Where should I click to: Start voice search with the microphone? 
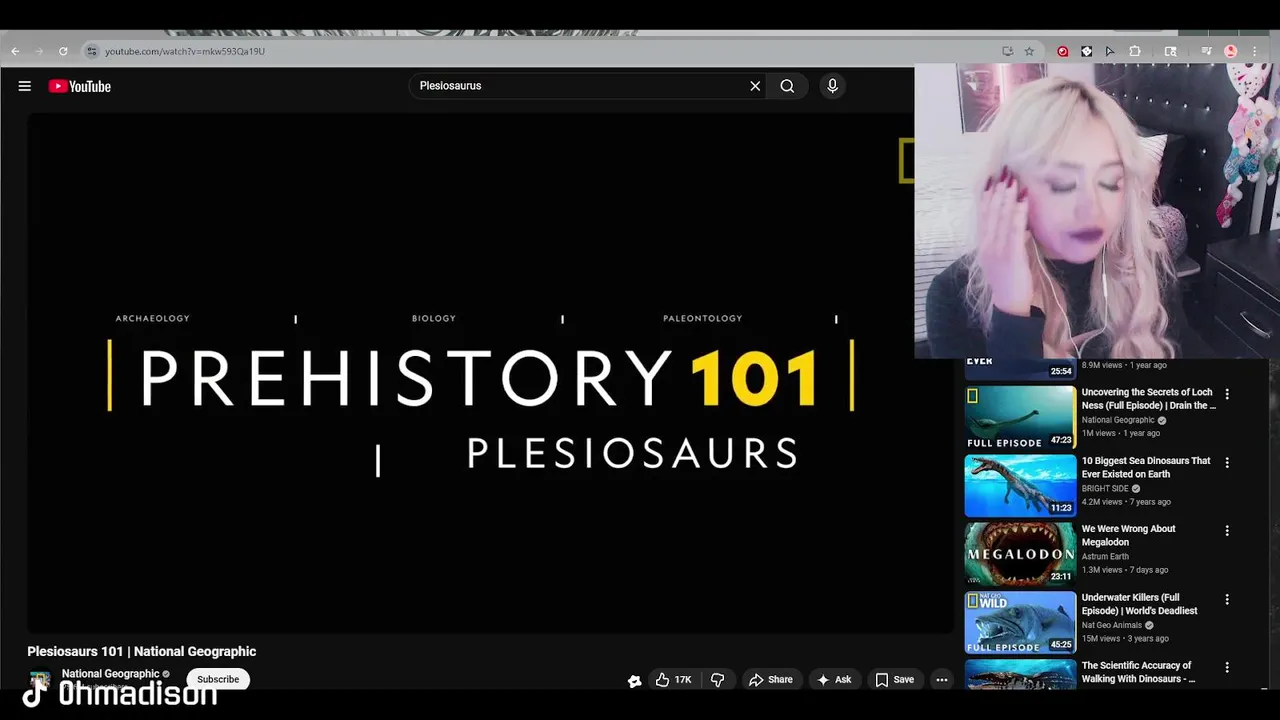832,86
